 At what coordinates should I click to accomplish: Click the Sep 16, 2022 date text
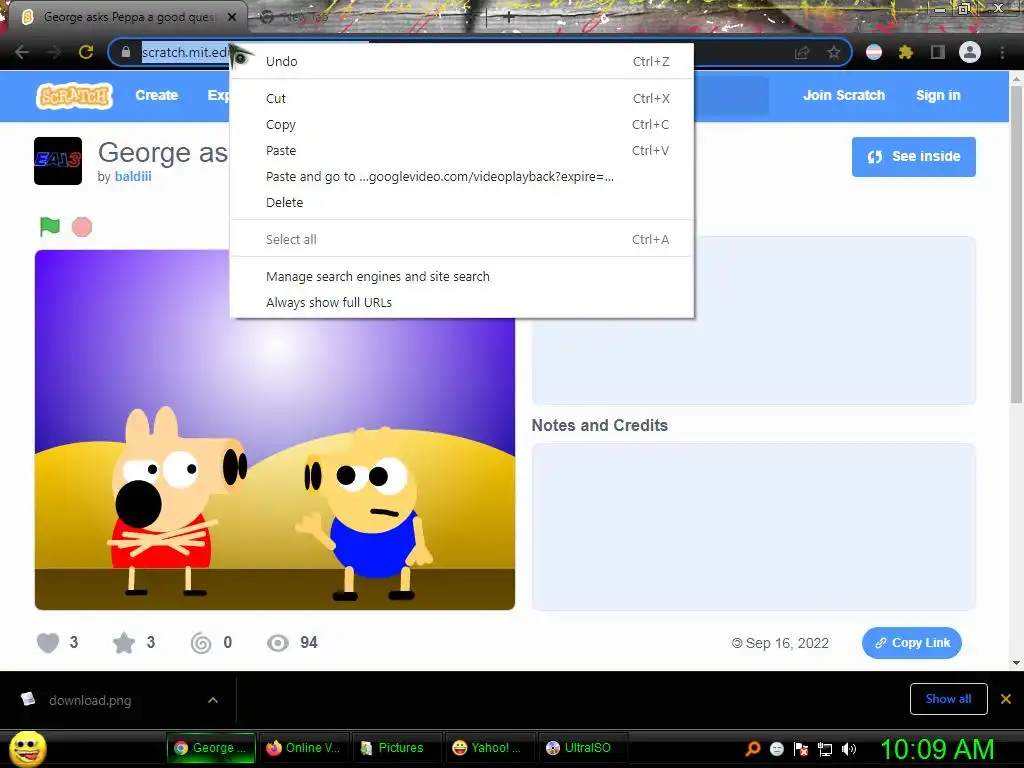(x=788, y=643)
